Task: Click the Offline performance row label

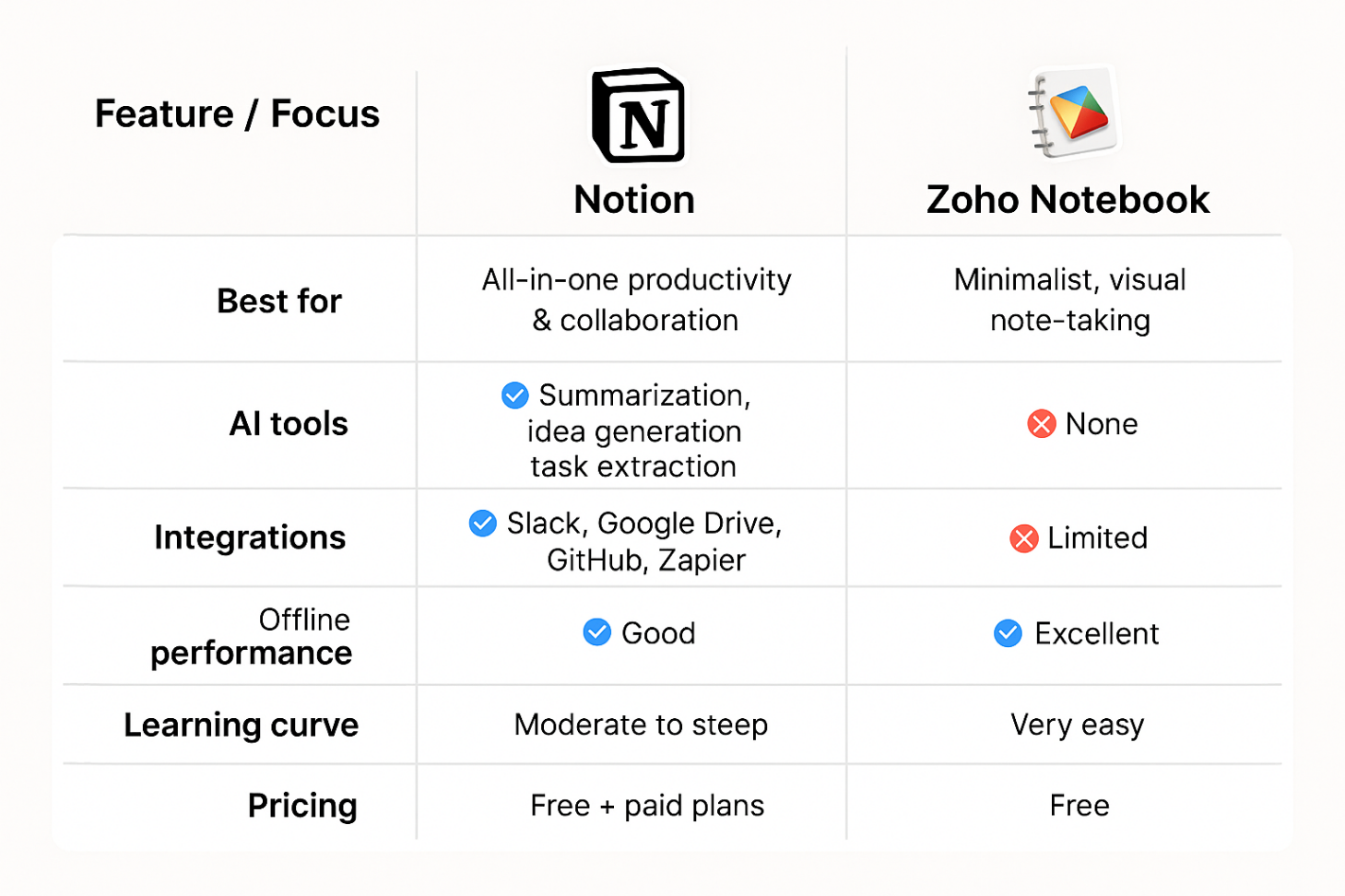Action: point(251,636)
